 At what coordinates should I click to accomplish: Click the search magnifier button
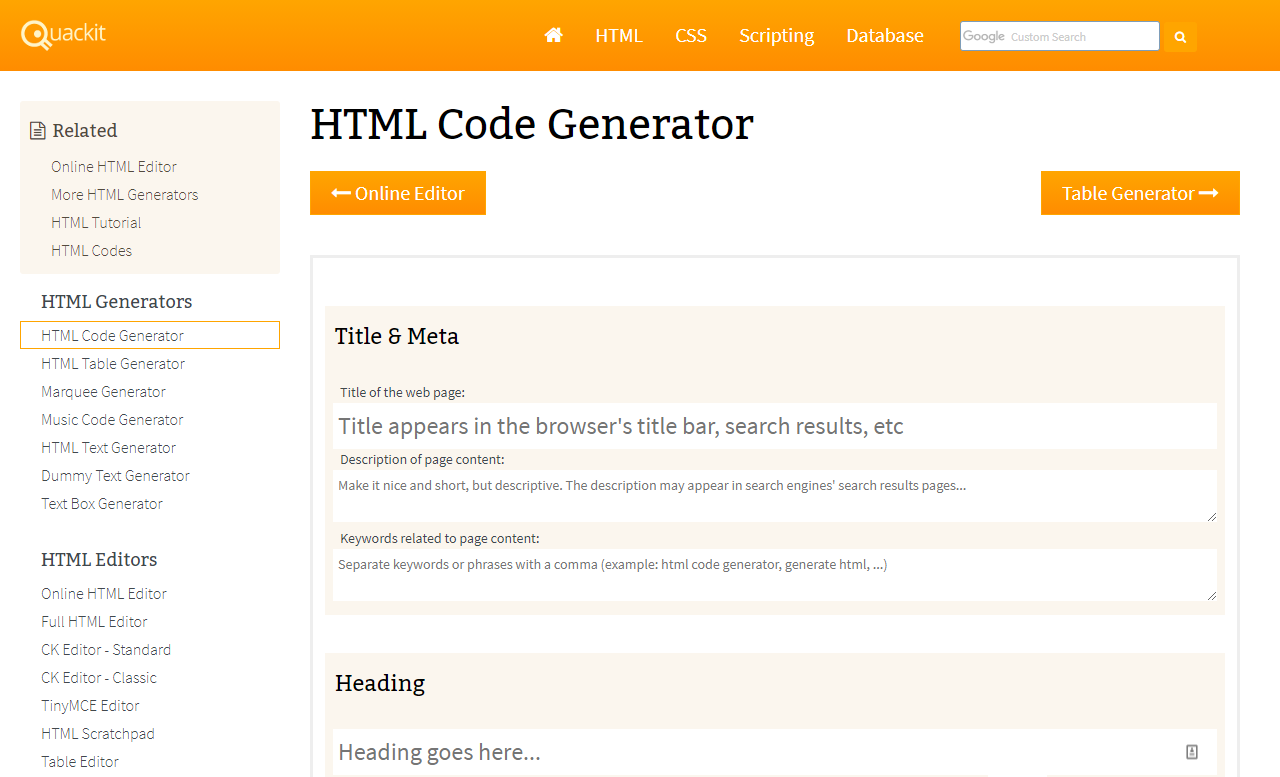tap(1180, 37)
